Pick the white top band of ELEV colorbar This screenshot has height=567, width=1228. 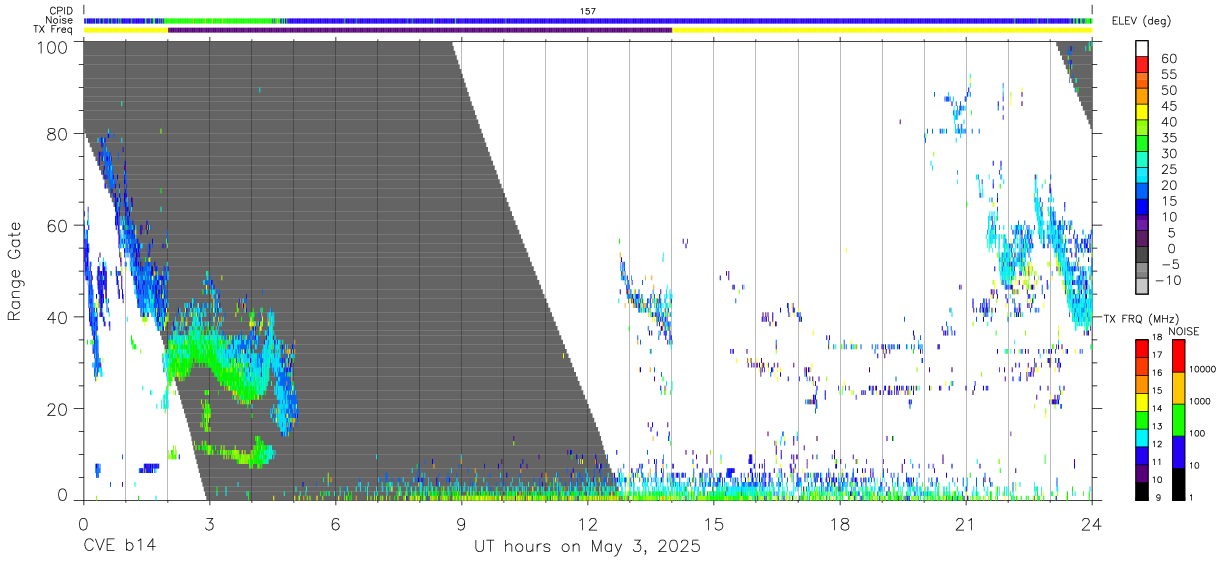pyautogui.click(x=1142, y=48)
